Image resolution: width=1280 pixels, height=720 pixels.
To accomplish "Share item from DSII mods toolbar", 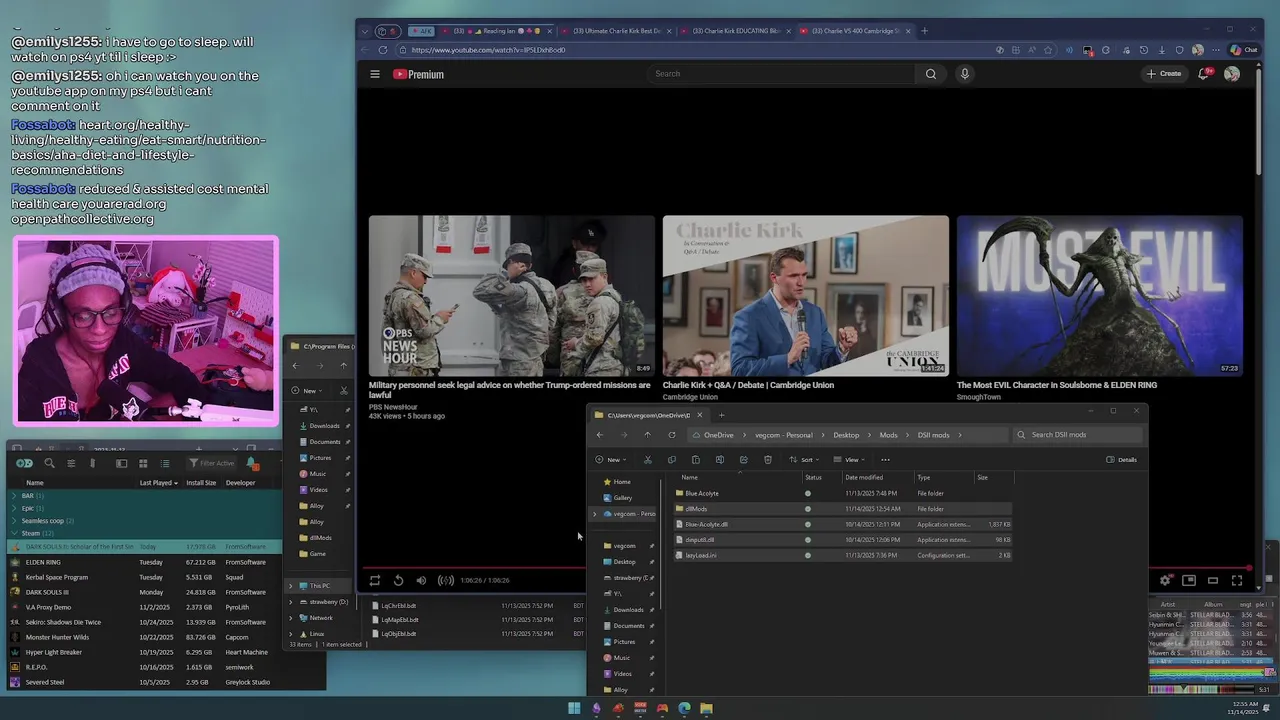I will point(744,460).
